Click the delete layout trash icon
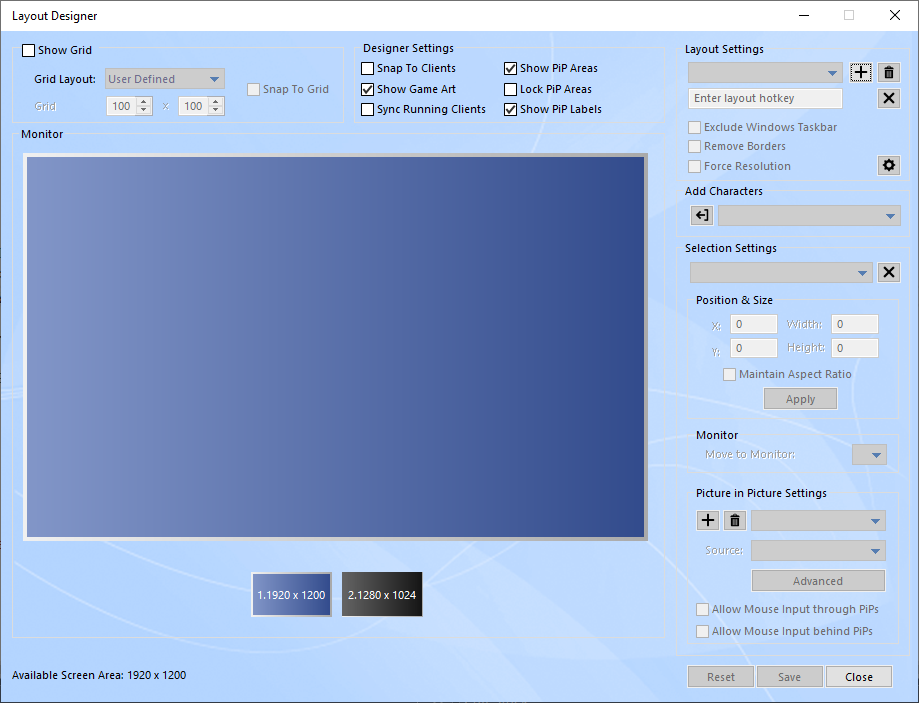Viewport: 919px width, 703px height. (889, 73)
